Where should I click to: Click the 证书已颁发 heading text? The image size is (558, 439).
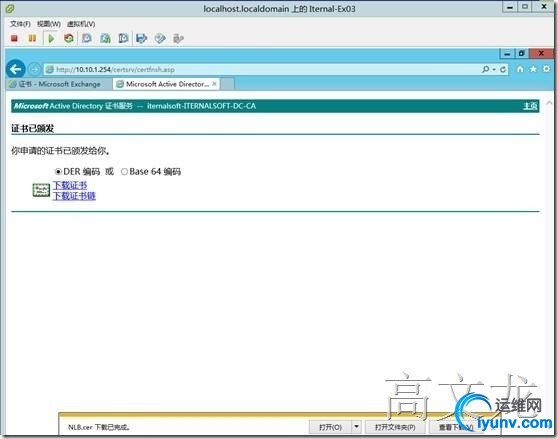[x=32, y=128]
